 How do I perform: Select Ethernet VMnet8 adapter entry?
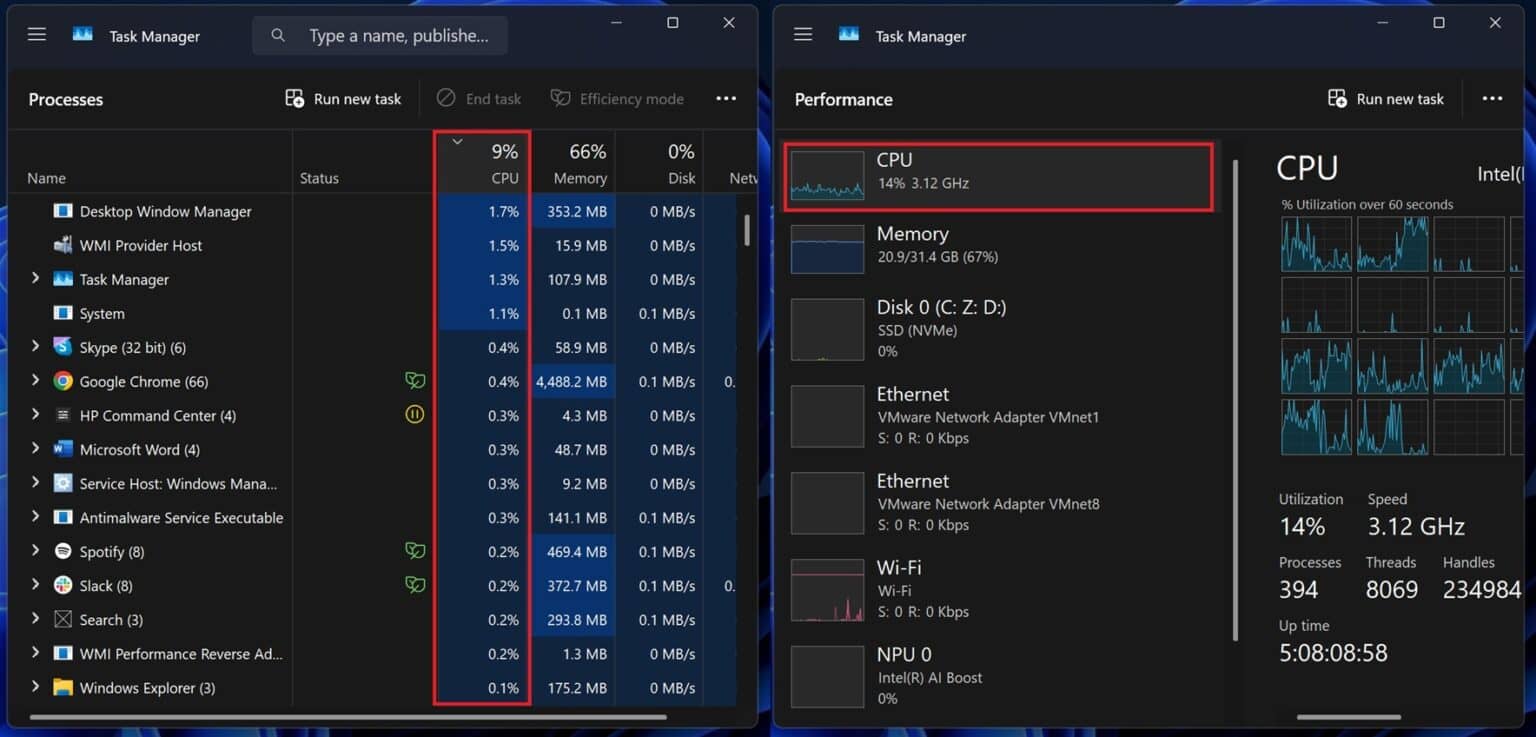(x=998, y=503)
